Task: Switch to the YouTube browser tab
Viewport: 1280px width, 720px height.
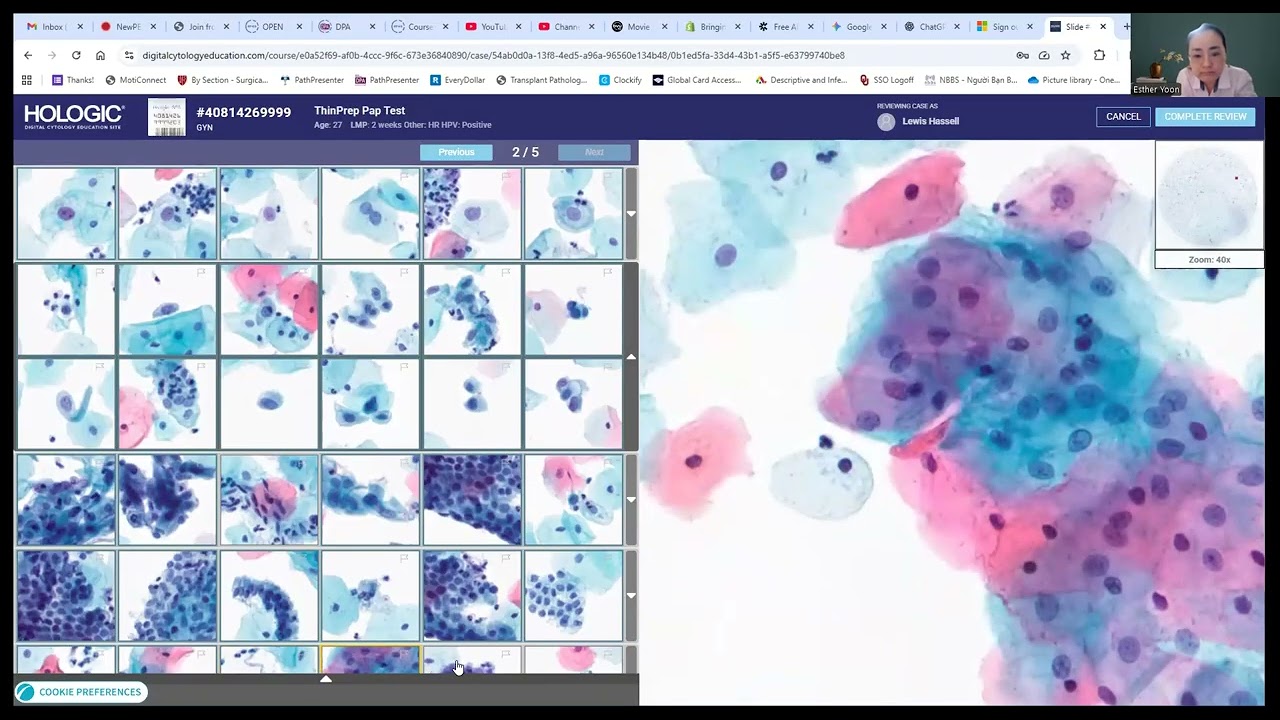Action: pos(492,27)
